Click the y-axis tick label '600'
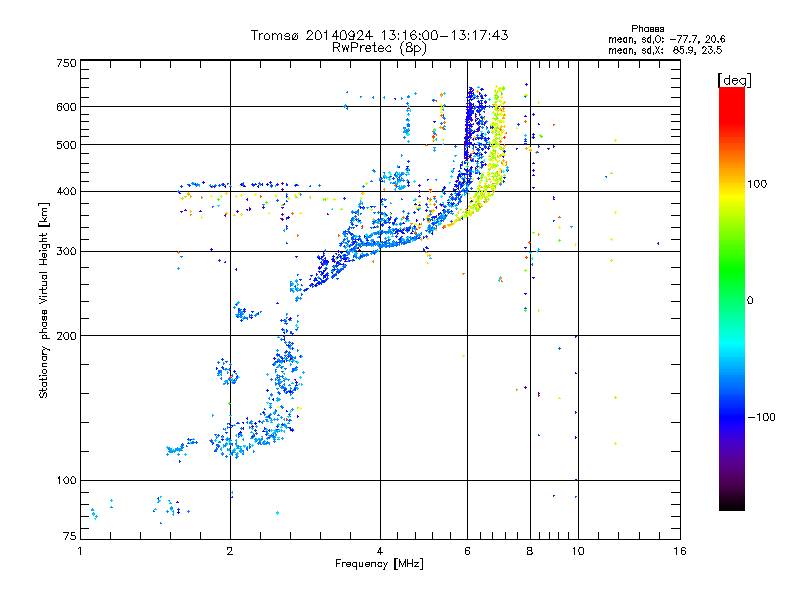 (66, 107)
